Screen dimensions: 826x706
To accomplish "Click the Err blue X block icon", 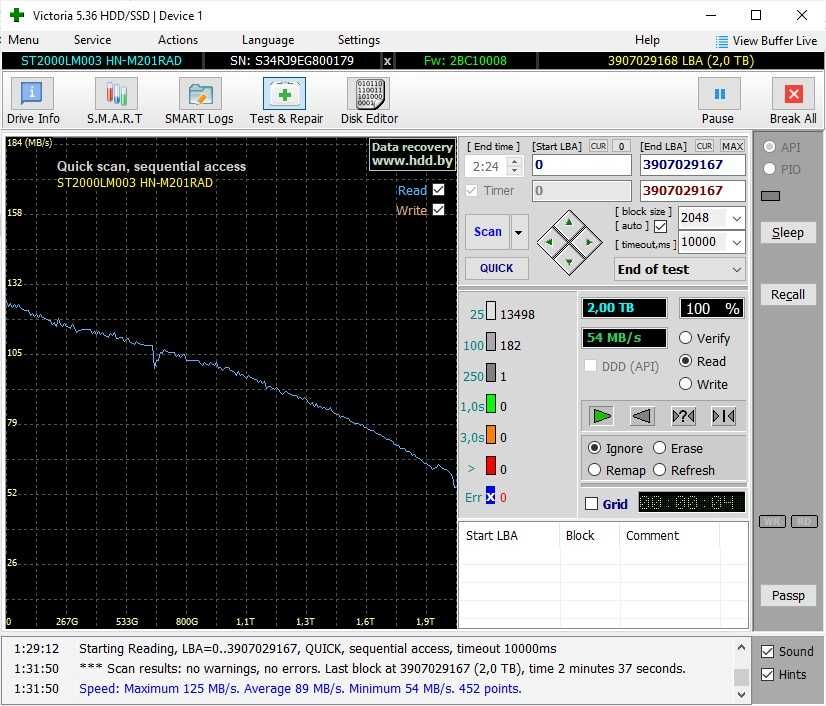I will 490,496.
